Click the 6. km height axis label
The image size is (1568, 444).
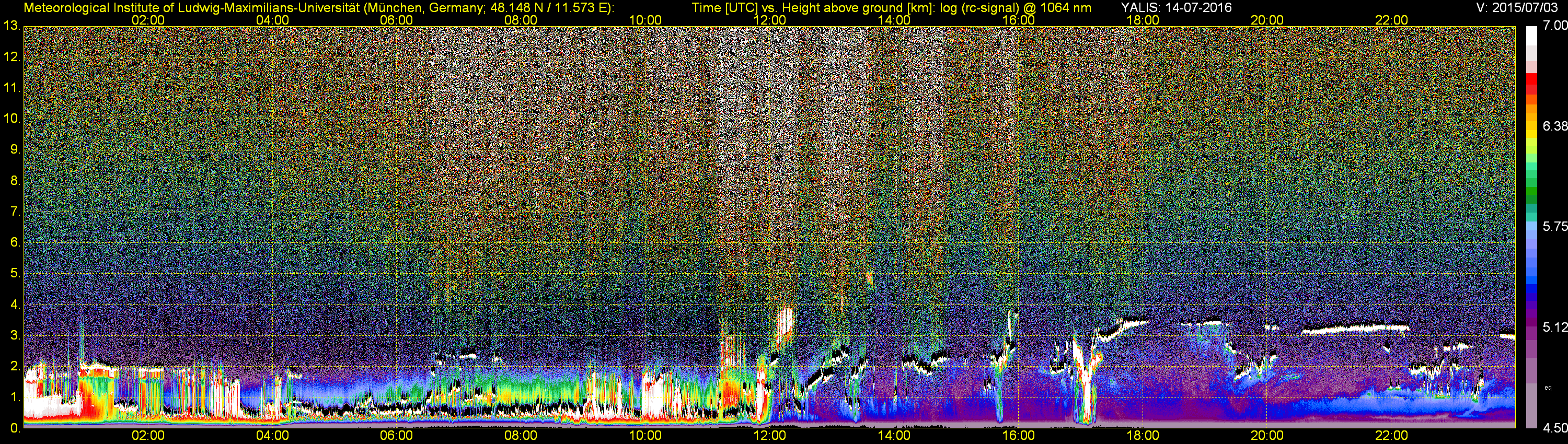15,243
